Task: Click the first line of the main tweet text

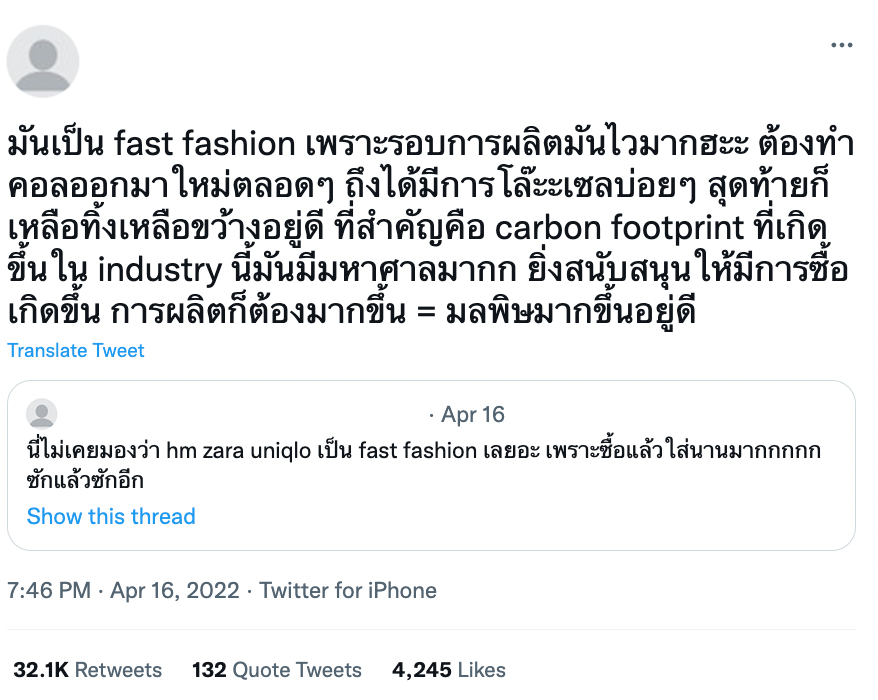Action: coord(430,145)
